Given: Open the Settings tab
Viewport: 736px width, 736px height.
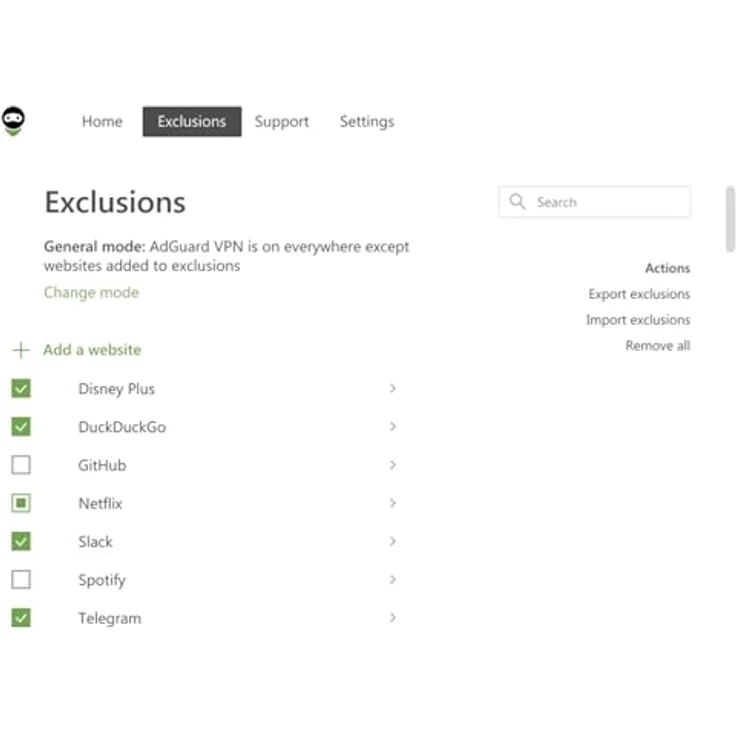Looking at the screenshot, I should pyautogui.click(x=367, y=122).
